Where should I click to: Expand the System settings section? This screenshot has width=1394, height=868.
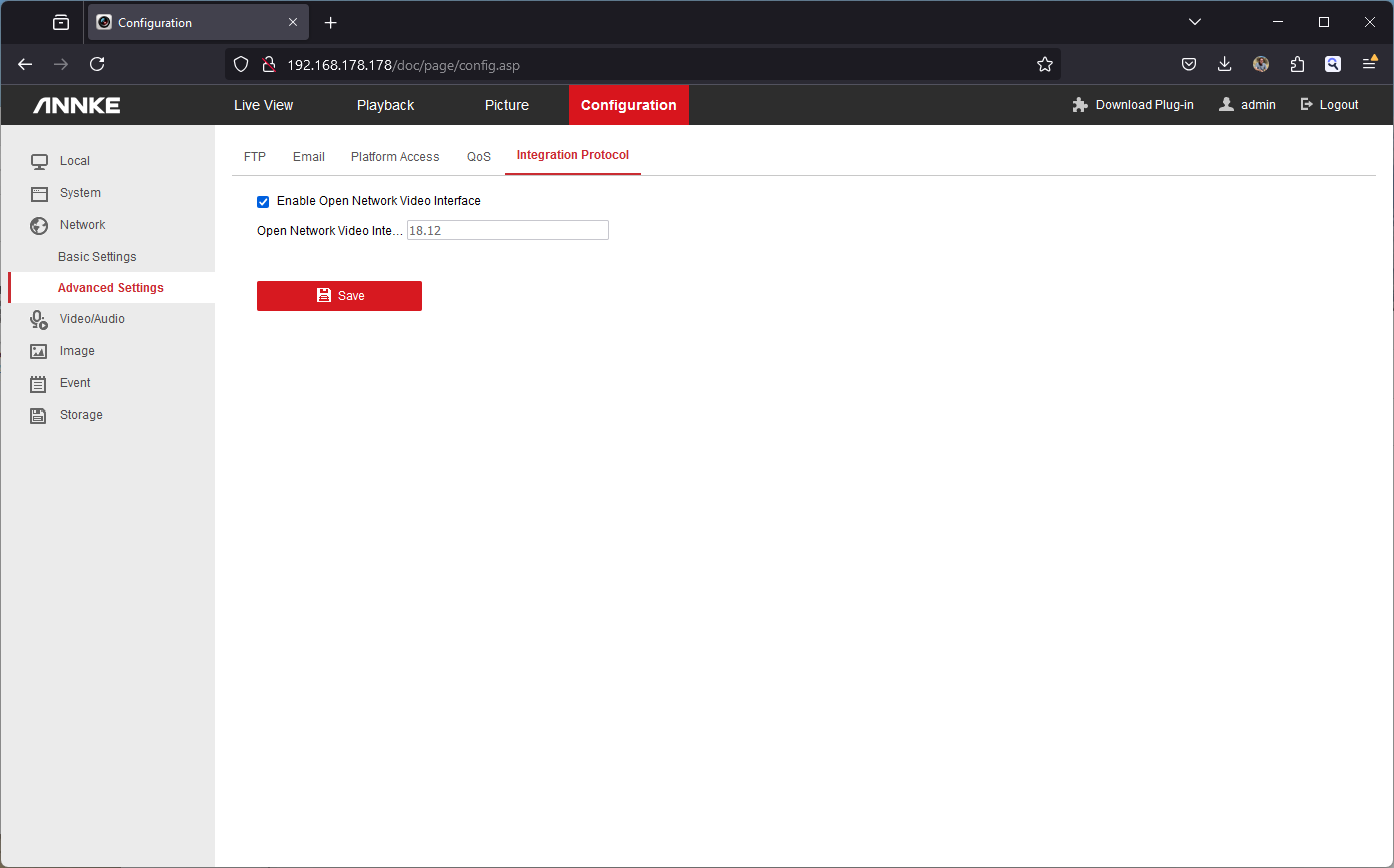pyautogui.click(x=80, y=193)
